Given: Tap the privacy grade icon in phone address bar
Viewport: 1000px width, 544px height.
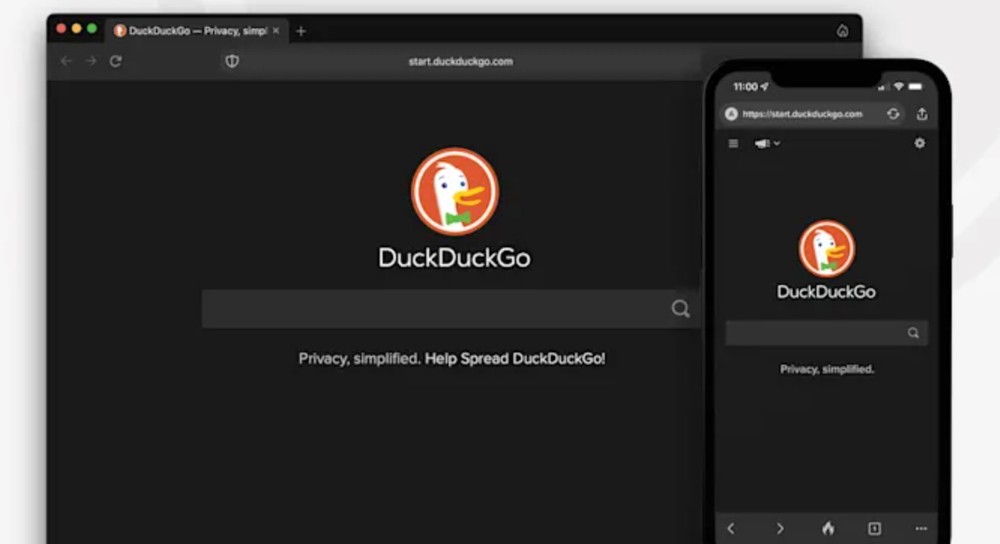Looking at the screenshot, I should click(x=732, y=114).
